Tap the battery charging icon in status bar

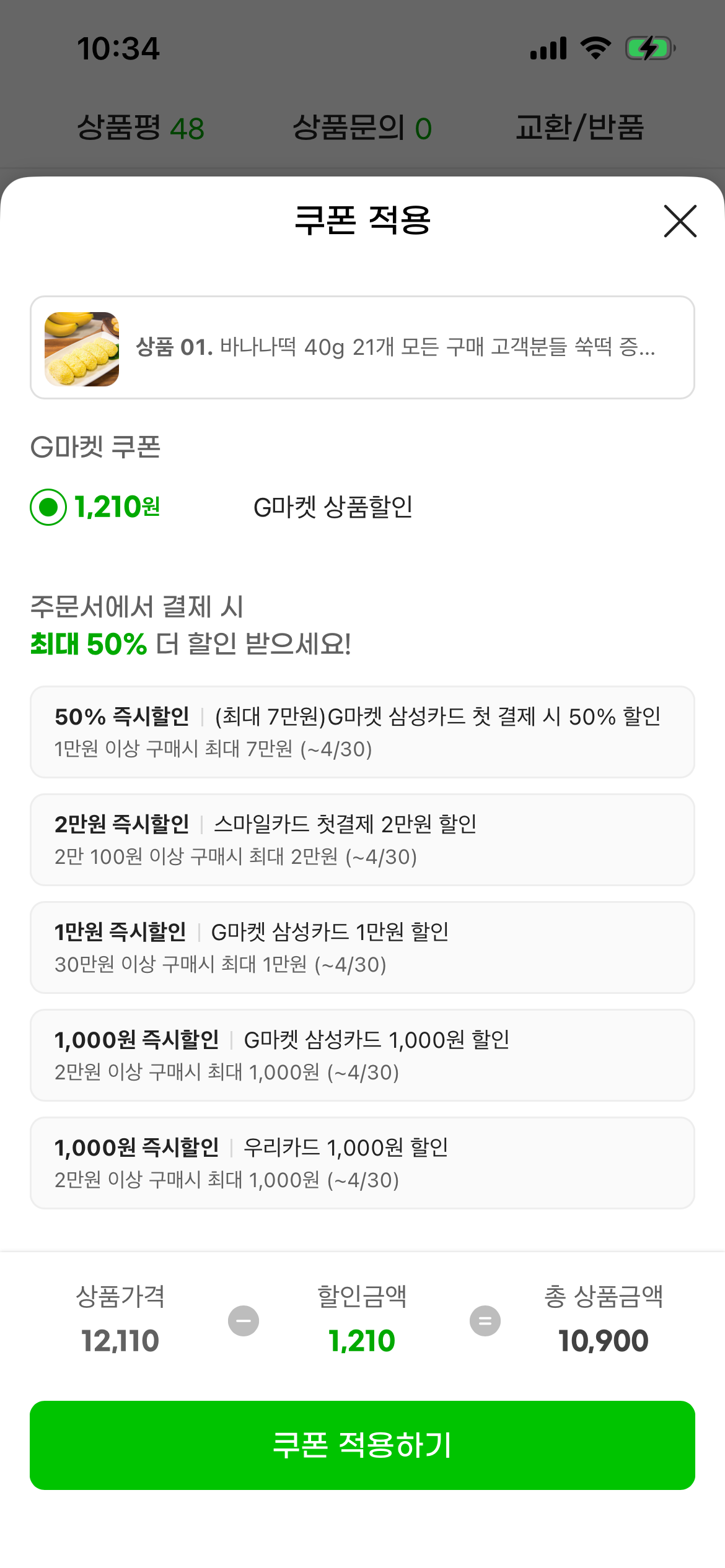point(649,48)
